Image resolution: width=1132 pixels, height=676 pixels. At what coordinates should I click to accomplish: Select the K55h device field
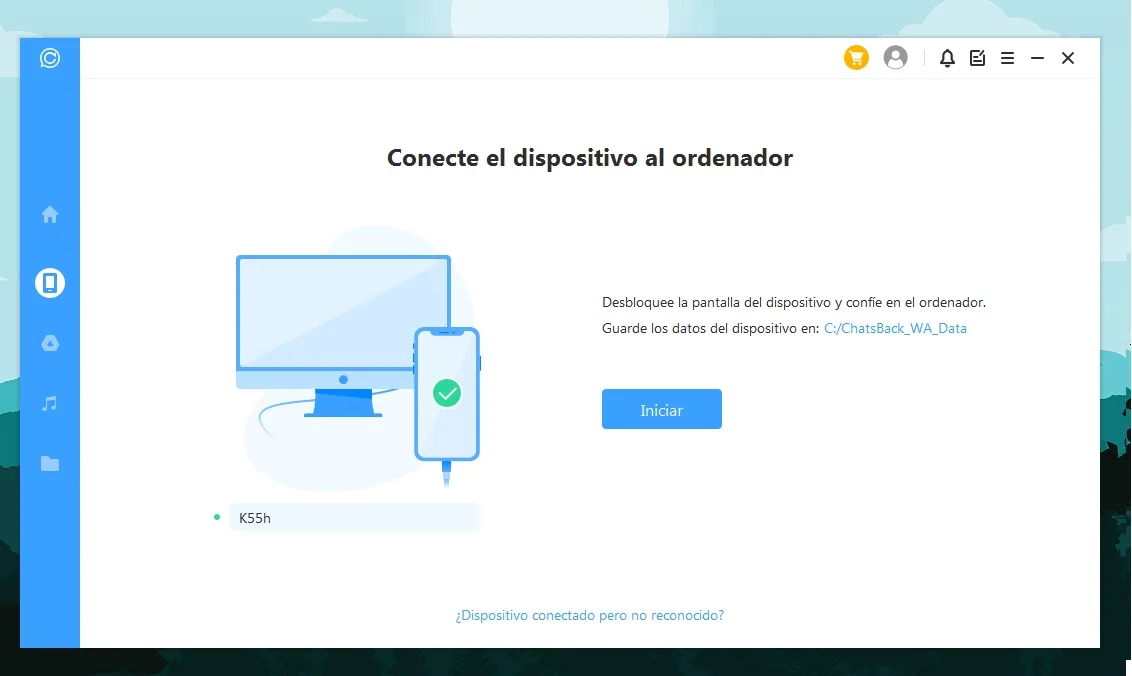[354, 518]
